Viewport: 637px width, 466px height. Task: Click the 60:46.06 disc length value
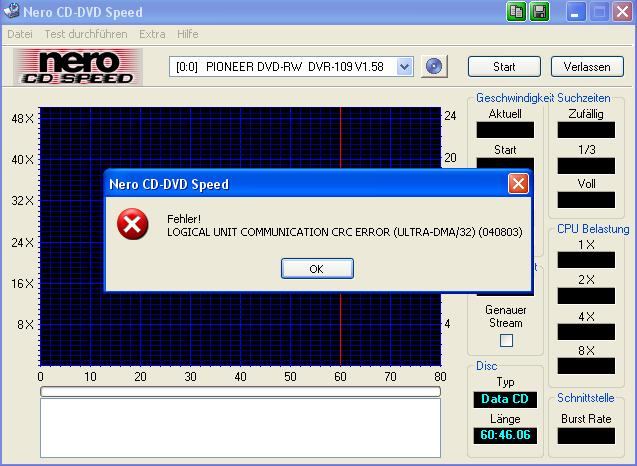click(505, 435)
